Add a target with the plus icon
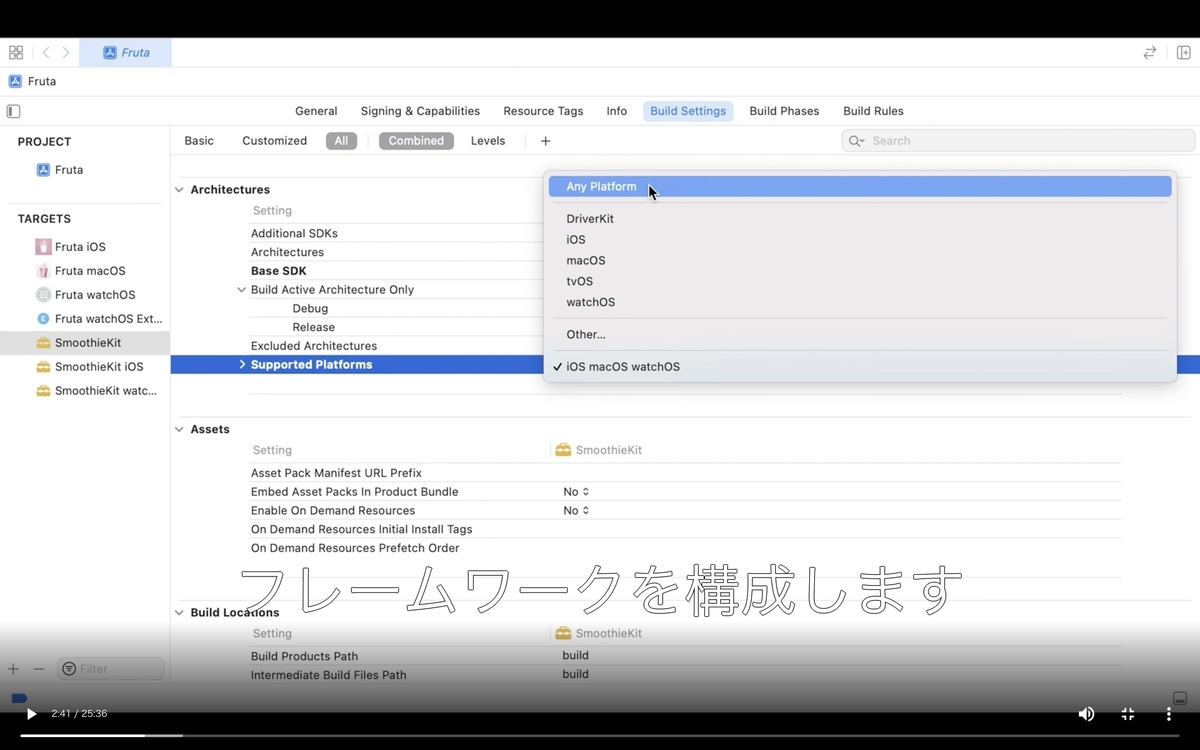 [13, 669]
